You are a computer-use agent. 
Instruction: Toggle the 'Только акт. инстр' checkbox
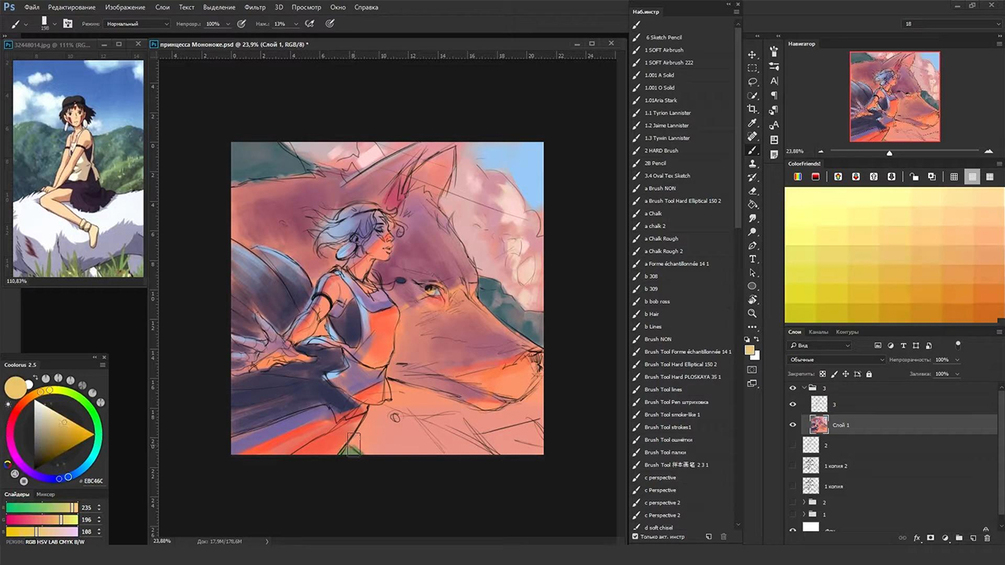point(635,537)
